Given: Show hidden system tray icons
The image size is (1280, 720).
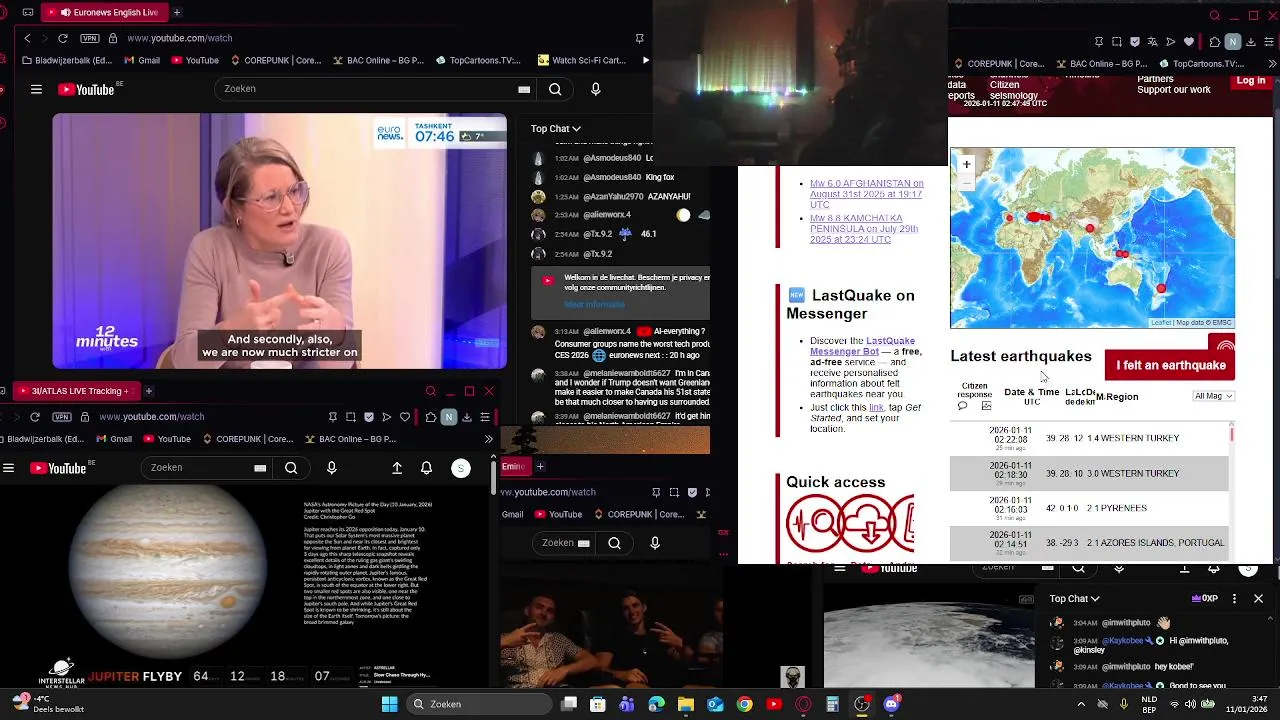Looking at the screenshot, I should pyautogui.click(x=1081, y=704).
